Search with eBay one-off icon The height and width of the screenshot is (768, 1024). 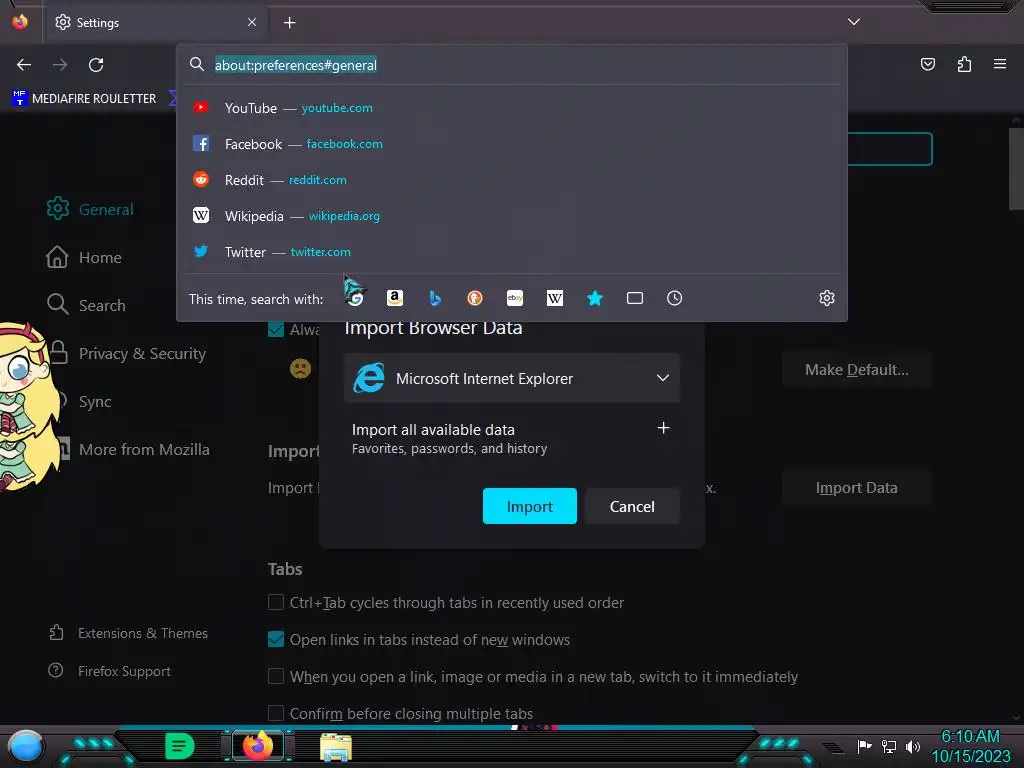tap(515, 298)
